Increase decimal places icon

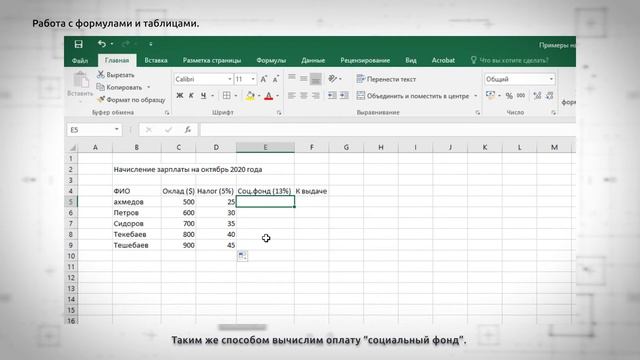click(x=537, y=96)
